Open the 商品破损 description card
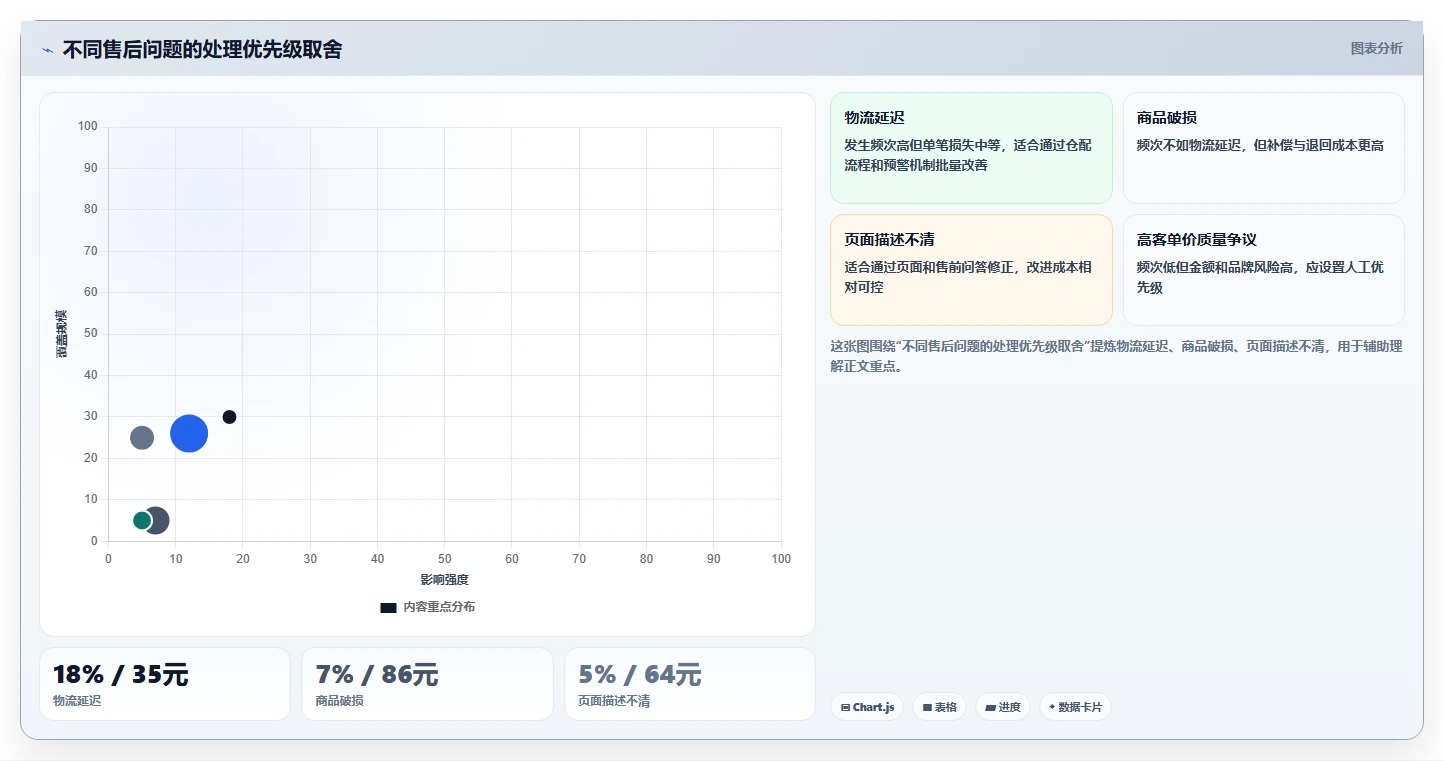This screenshot has width=1444, height=761. (1264, 148)
